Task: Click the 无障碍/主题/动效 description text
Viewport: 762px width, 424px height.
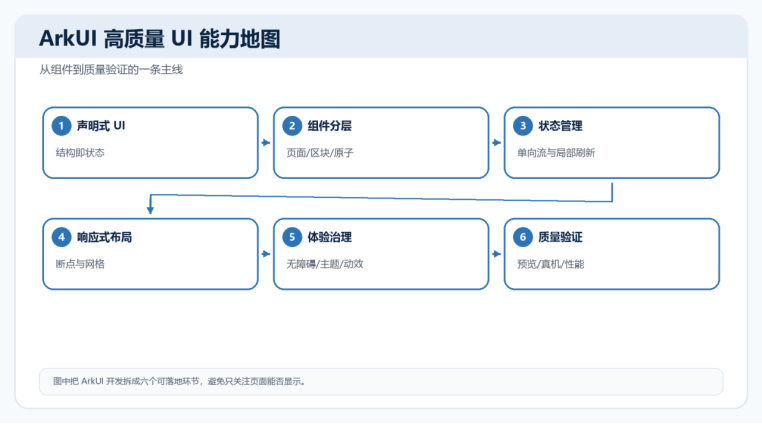Action: point(325,264)
